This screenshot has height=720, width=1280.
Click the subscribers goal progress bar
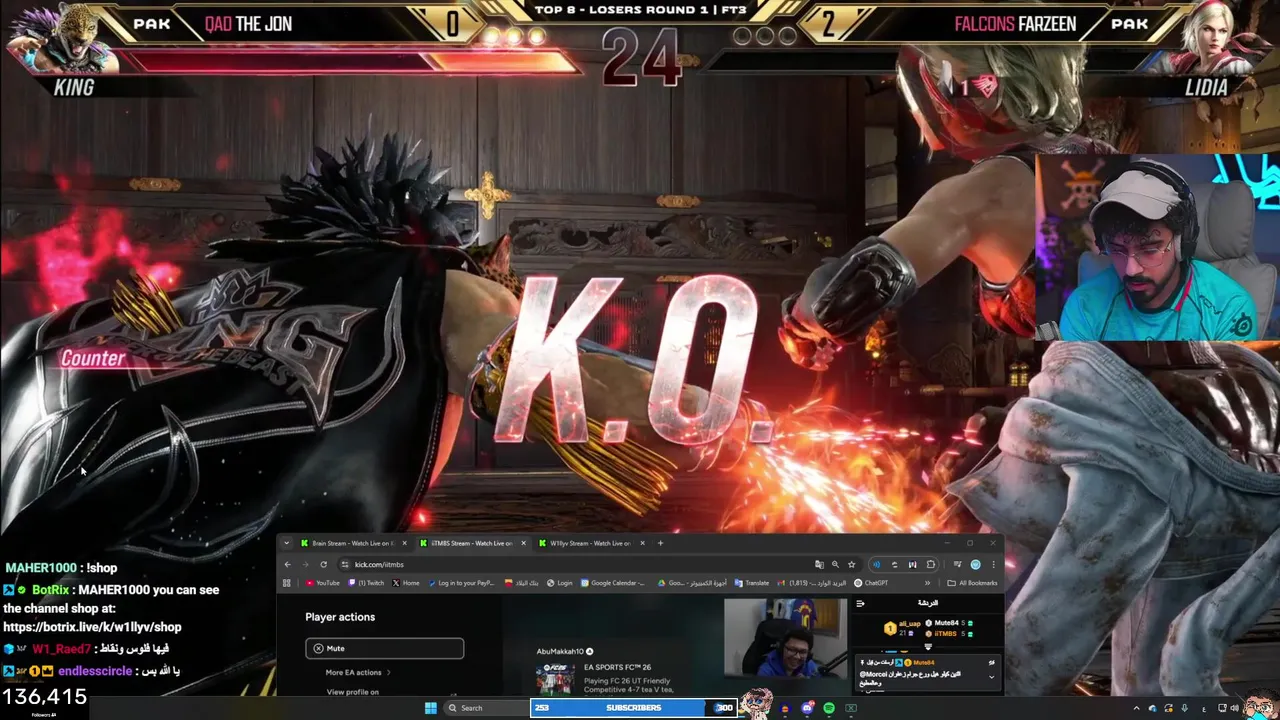(x=634, y=708)
